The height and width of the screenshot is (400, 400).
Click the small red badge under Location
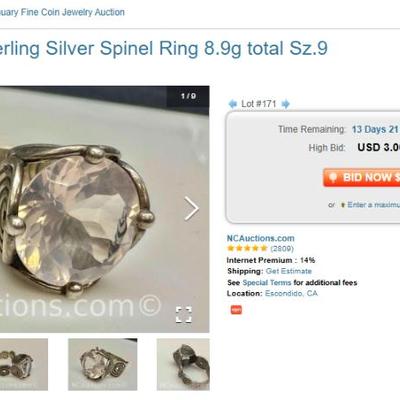236,310
